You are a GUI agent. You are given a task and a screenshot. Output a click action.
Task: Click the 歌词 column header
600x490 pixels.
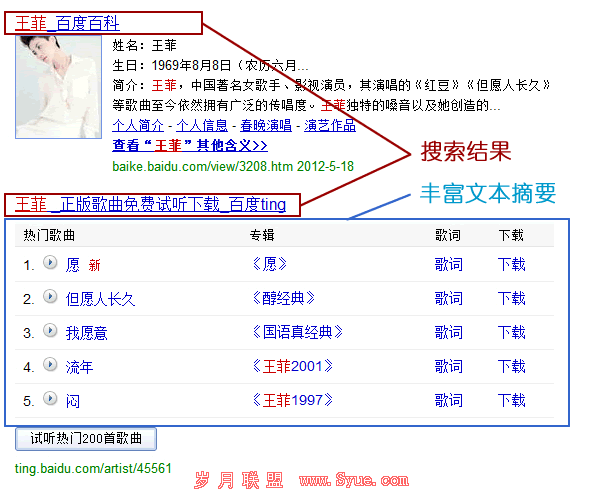point(448,235)
